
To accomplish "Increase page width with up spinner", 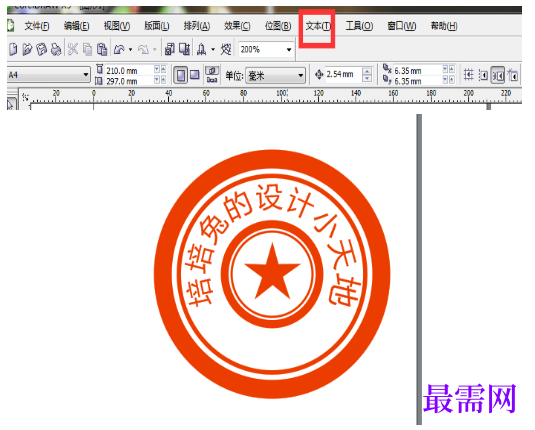I will [163, 69].
